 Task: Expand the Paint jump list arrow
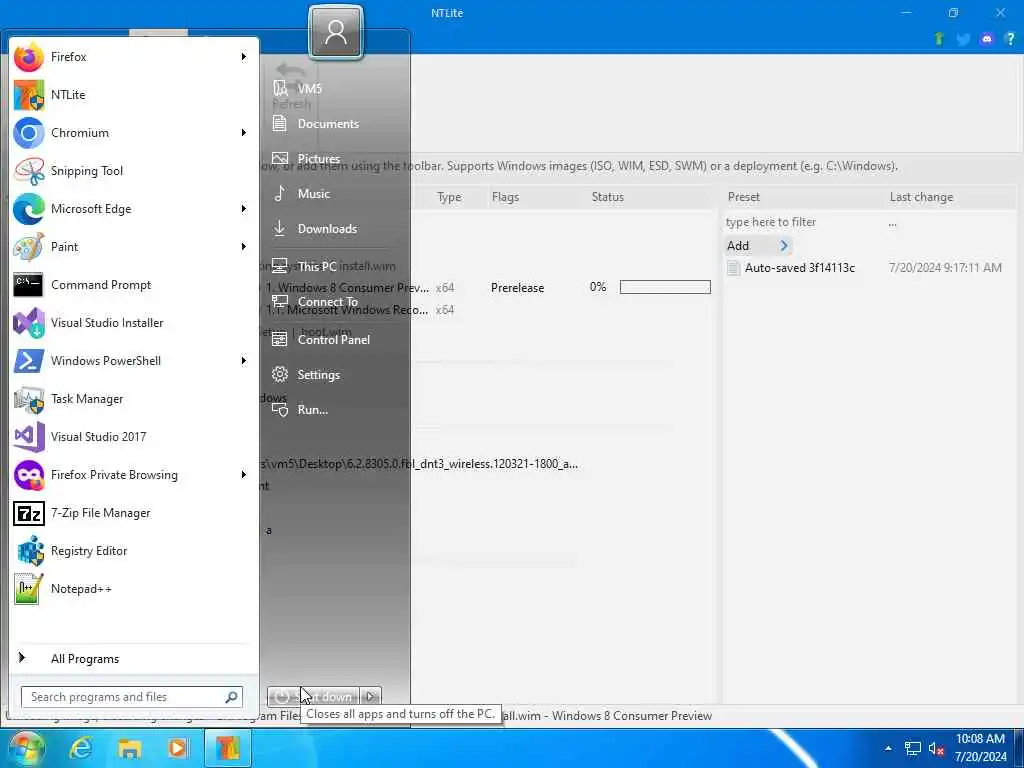[x=244, y=247]
